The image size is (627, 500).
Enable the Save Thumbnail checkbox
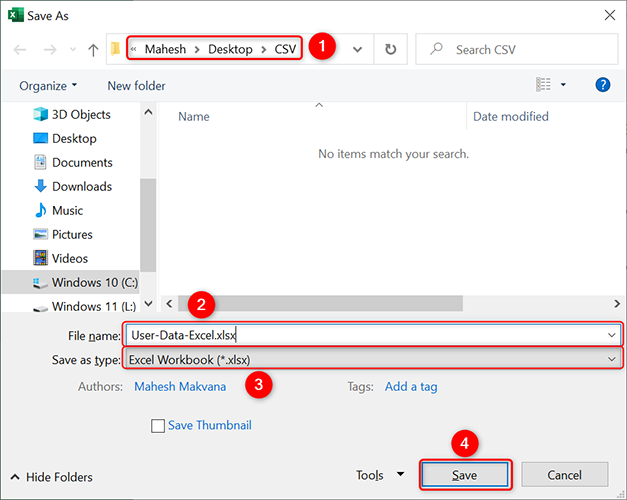(158, 426)
